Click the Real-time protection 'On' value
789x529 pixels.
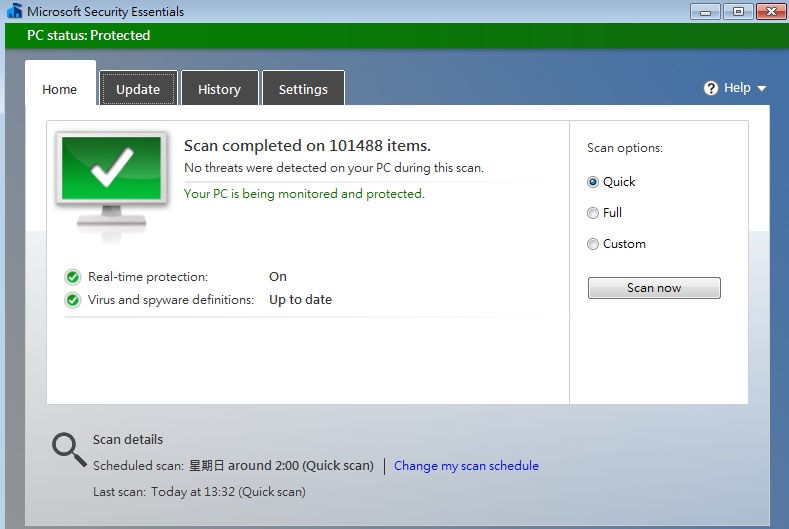(x=278, y=276)
